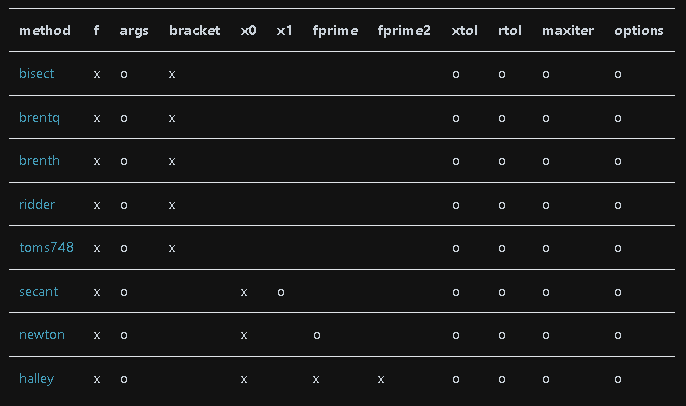686x406 pixels.
Task: Click the ridder method link
Action: coord(37,205)
